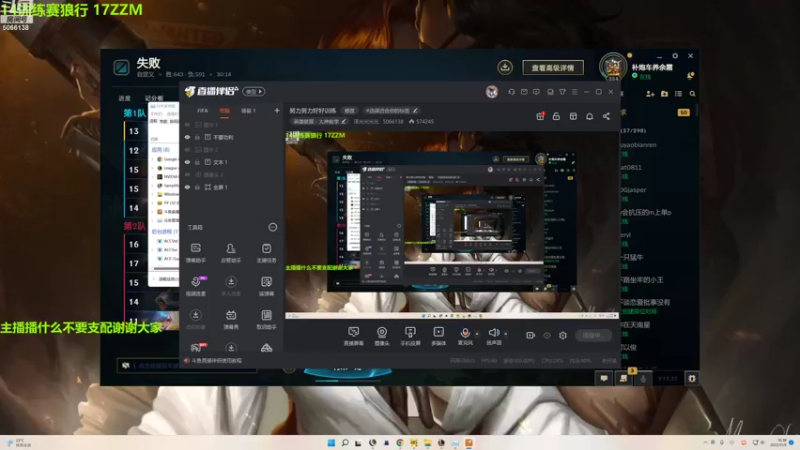This screenshot has width=800, height=450.
Task: Click new folder icon in League social panel
Action: (x=664, y=94)
